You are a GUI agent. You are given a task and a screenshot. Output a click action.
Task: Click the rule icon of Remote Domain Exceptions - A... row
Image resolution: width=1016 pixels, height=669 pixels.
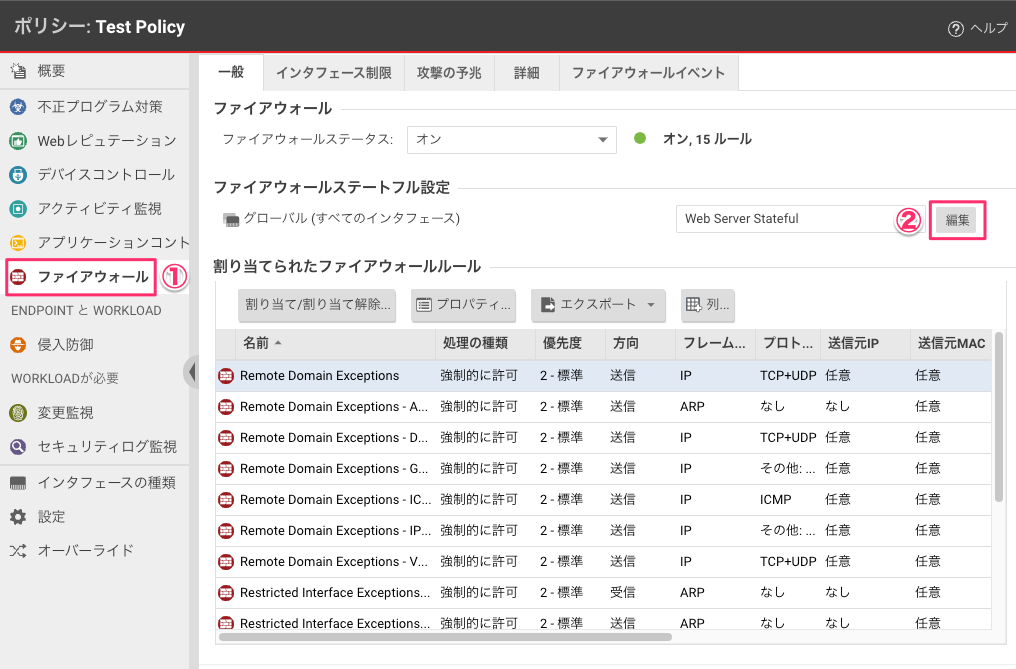point(226,407)
